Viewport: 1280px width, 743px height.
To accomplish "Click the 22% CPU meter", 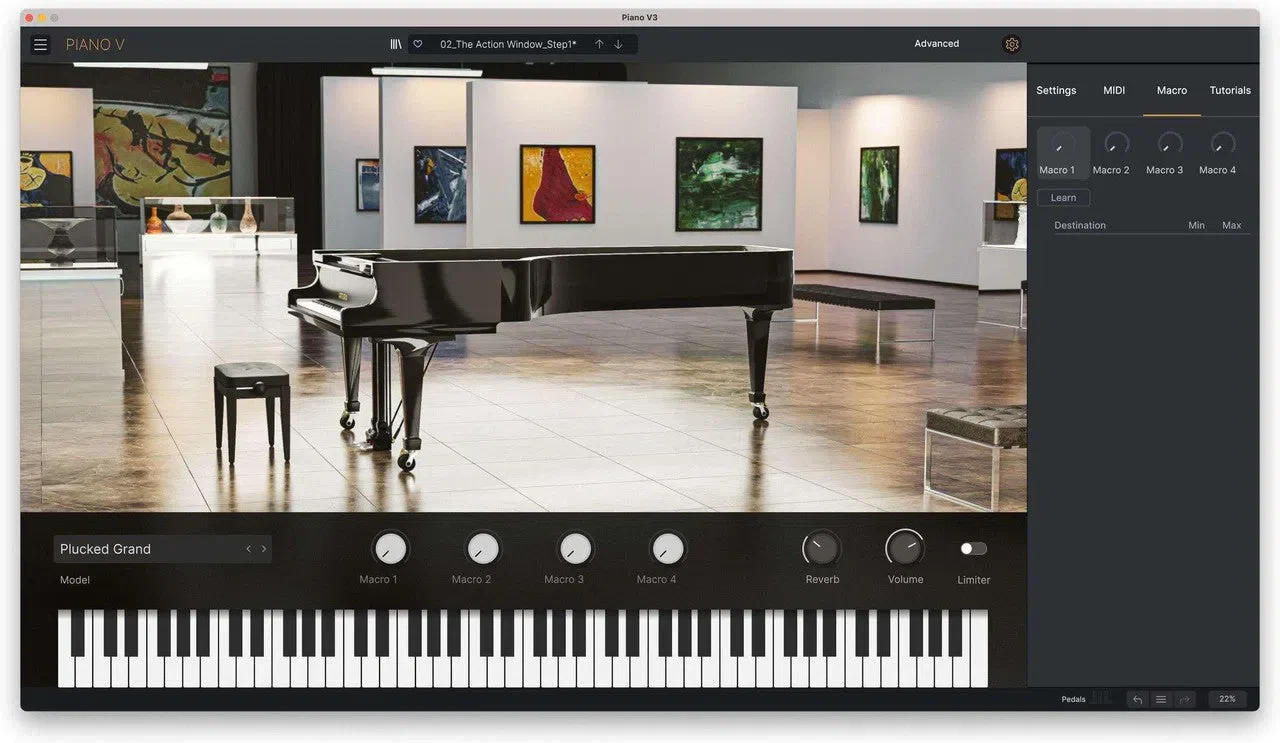I will click(1227, 699).
